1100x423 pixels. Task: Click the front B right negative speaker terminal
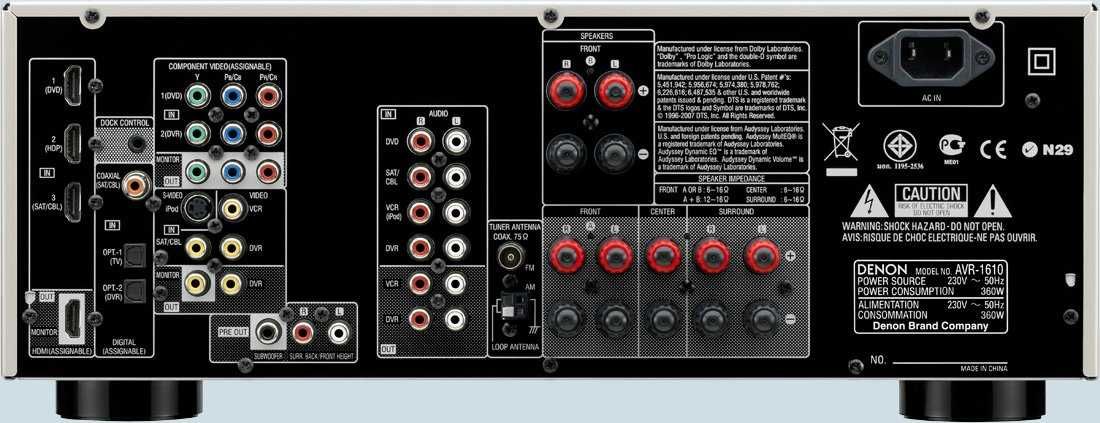pyautogui.click(x=567, y=153)
